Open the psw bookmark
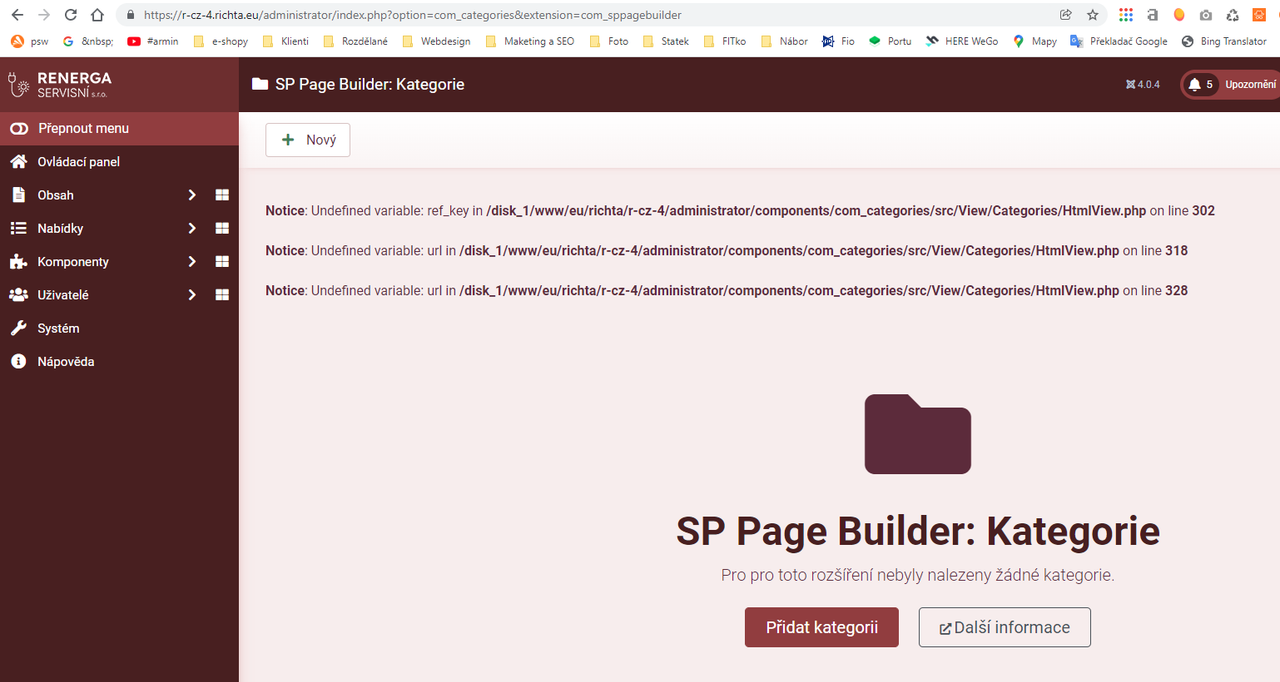The image size is (1280, 682). click(x=29, y=41)
